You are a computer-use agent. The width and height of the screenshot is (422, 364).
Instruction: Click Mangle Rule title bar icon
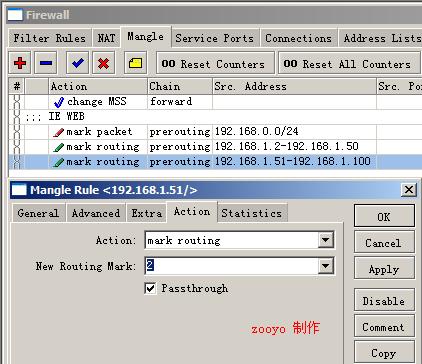(19, 190)
